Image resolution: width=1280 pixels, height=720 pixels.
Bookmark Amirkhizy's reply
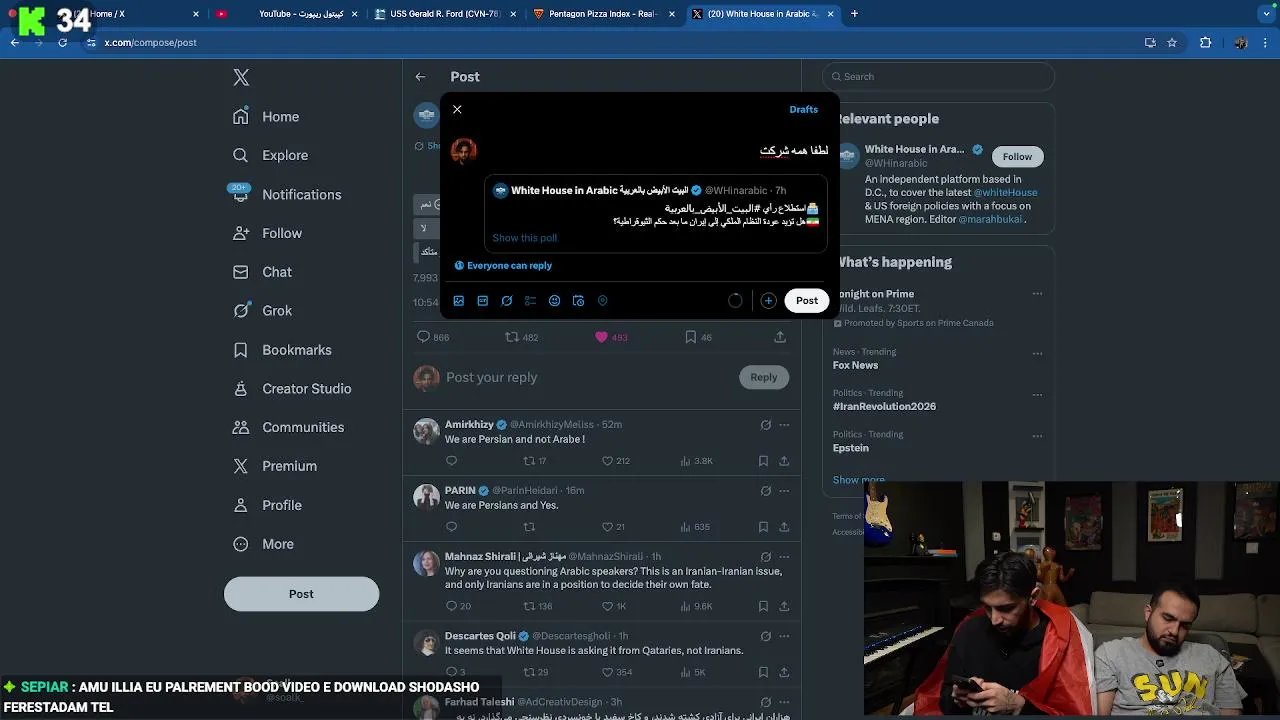tap(763, 461)
